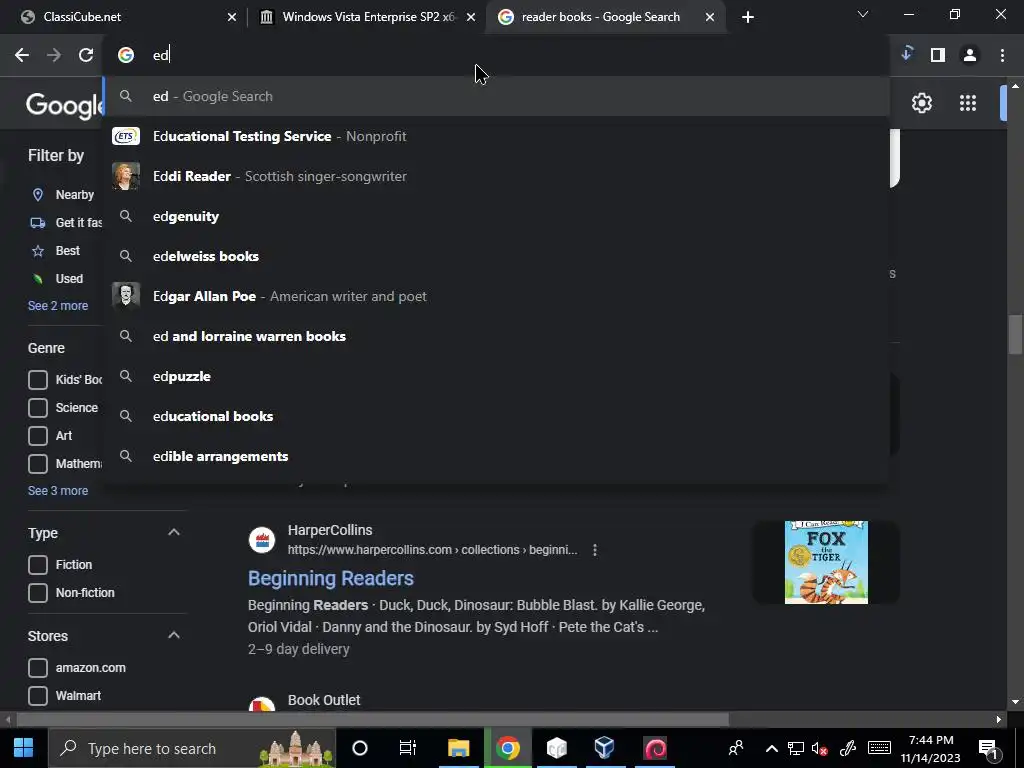Open the Chrome profile icon
Viewport: 1024px width, 768px height.
coord(970,56)
